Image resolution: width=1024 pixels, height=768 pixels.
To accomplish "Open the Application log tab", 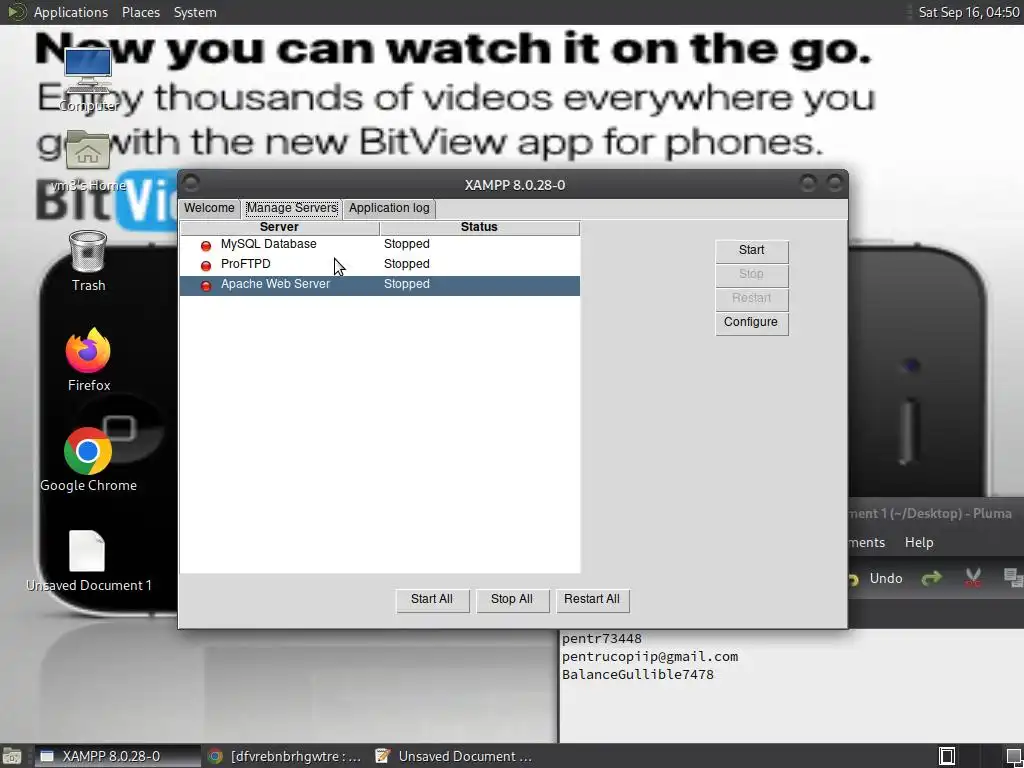I will [389, 208].
